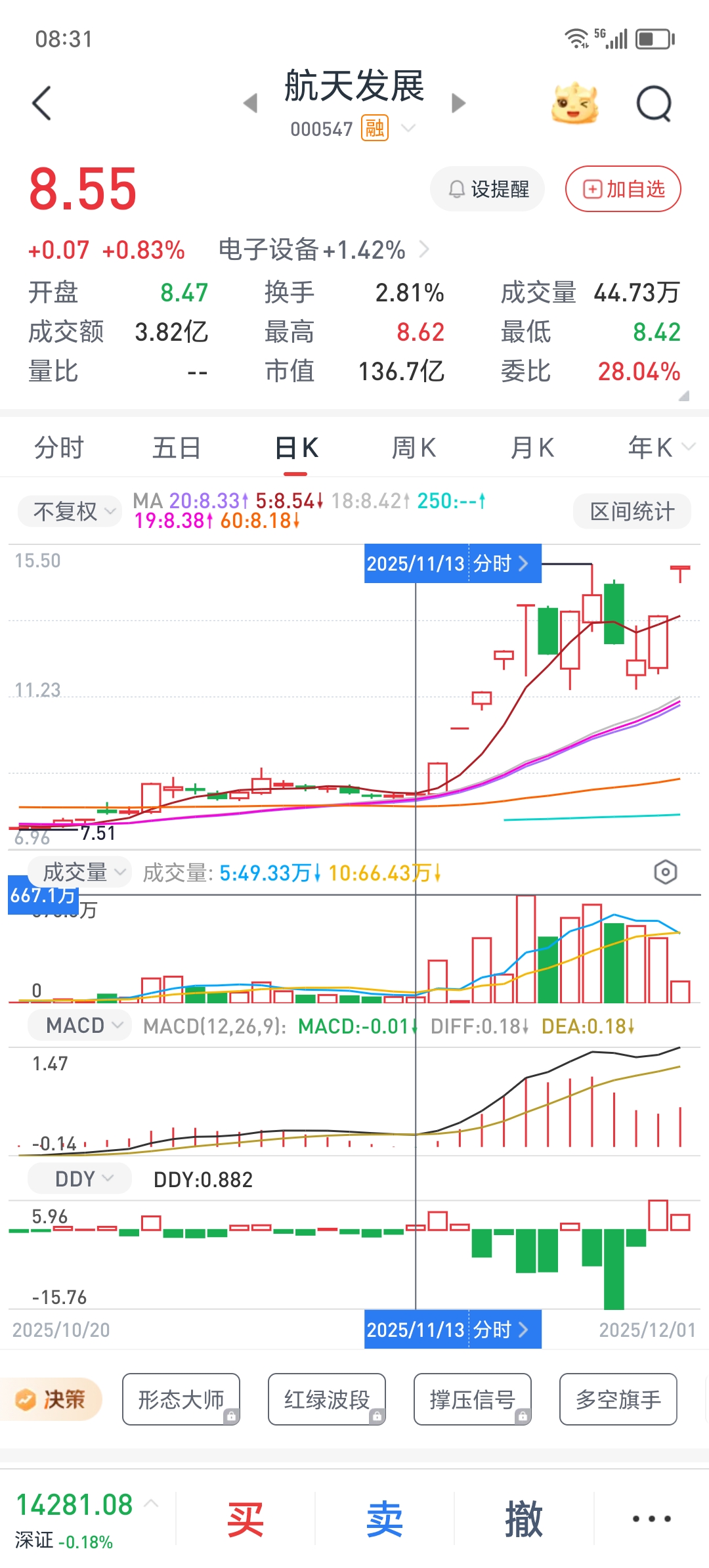Open 区间统计 range statistics
This screenshot has height=1568, width=709.
pos(632,511)
